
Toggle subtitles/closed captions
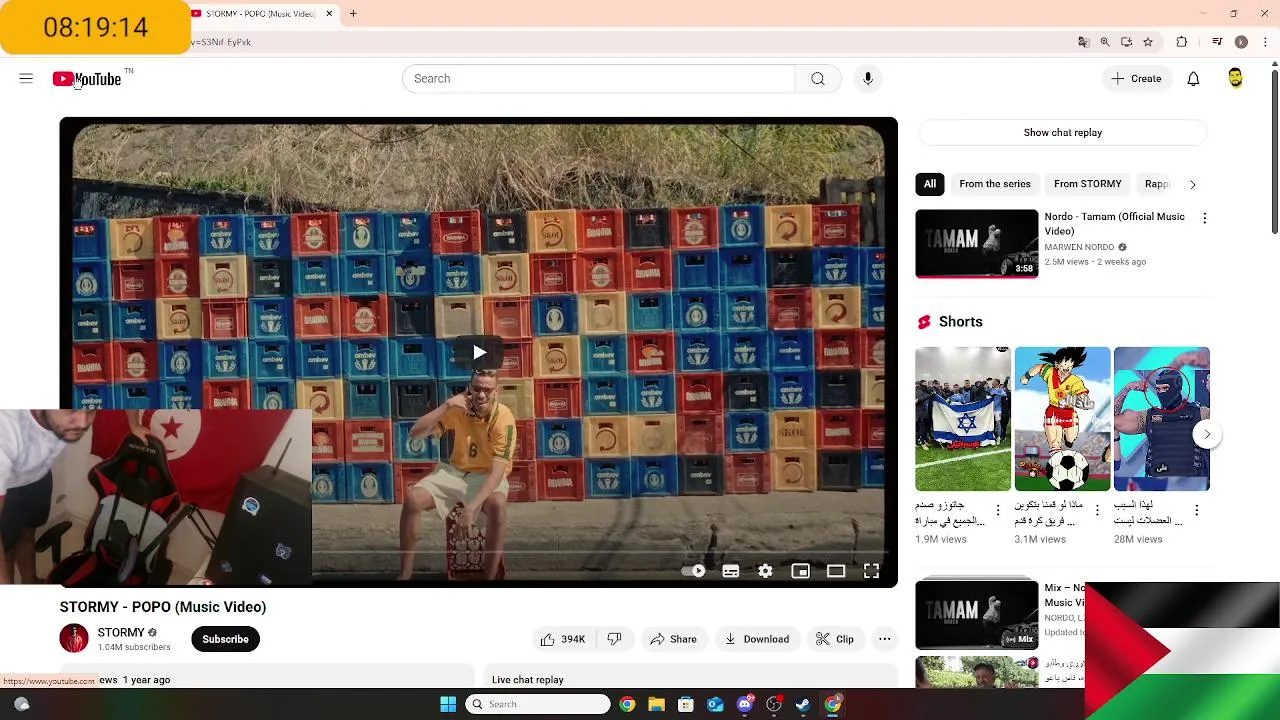(x=731, y=571)
